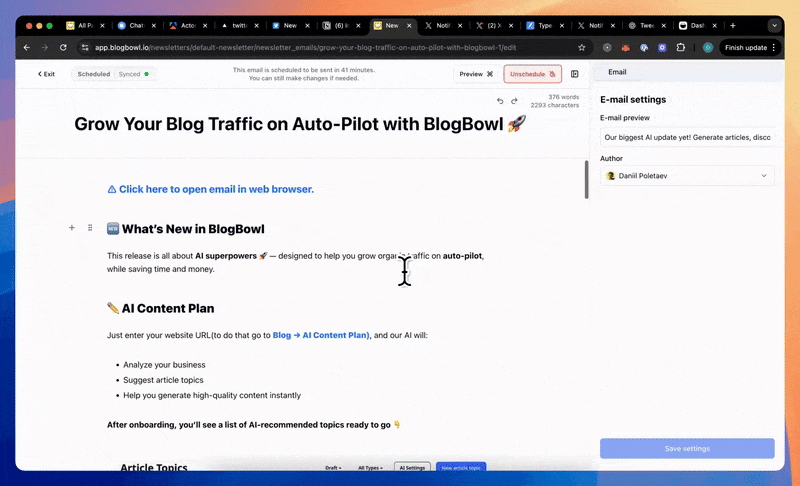Open the browser profile avatar
This screenshot has height=486, width=800.
tap(708, 47)
